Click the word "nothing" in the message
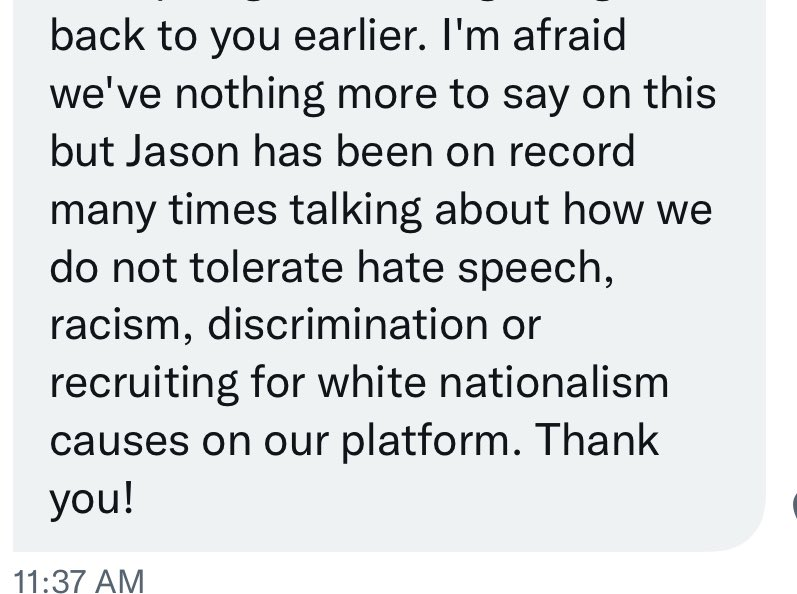The image size is (797, 594). click(x=250, y=95)
